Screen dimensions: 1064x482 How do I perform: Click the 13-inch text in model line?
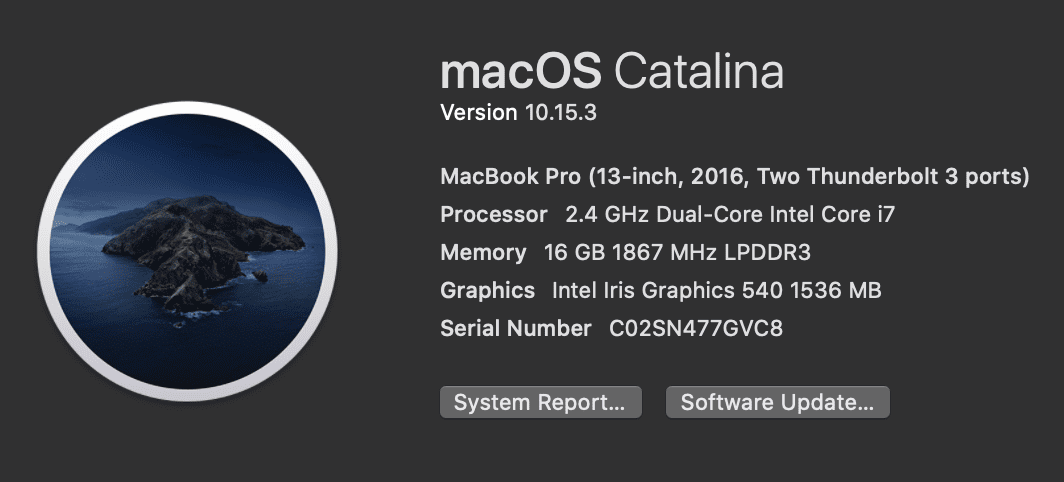[639, 177]
